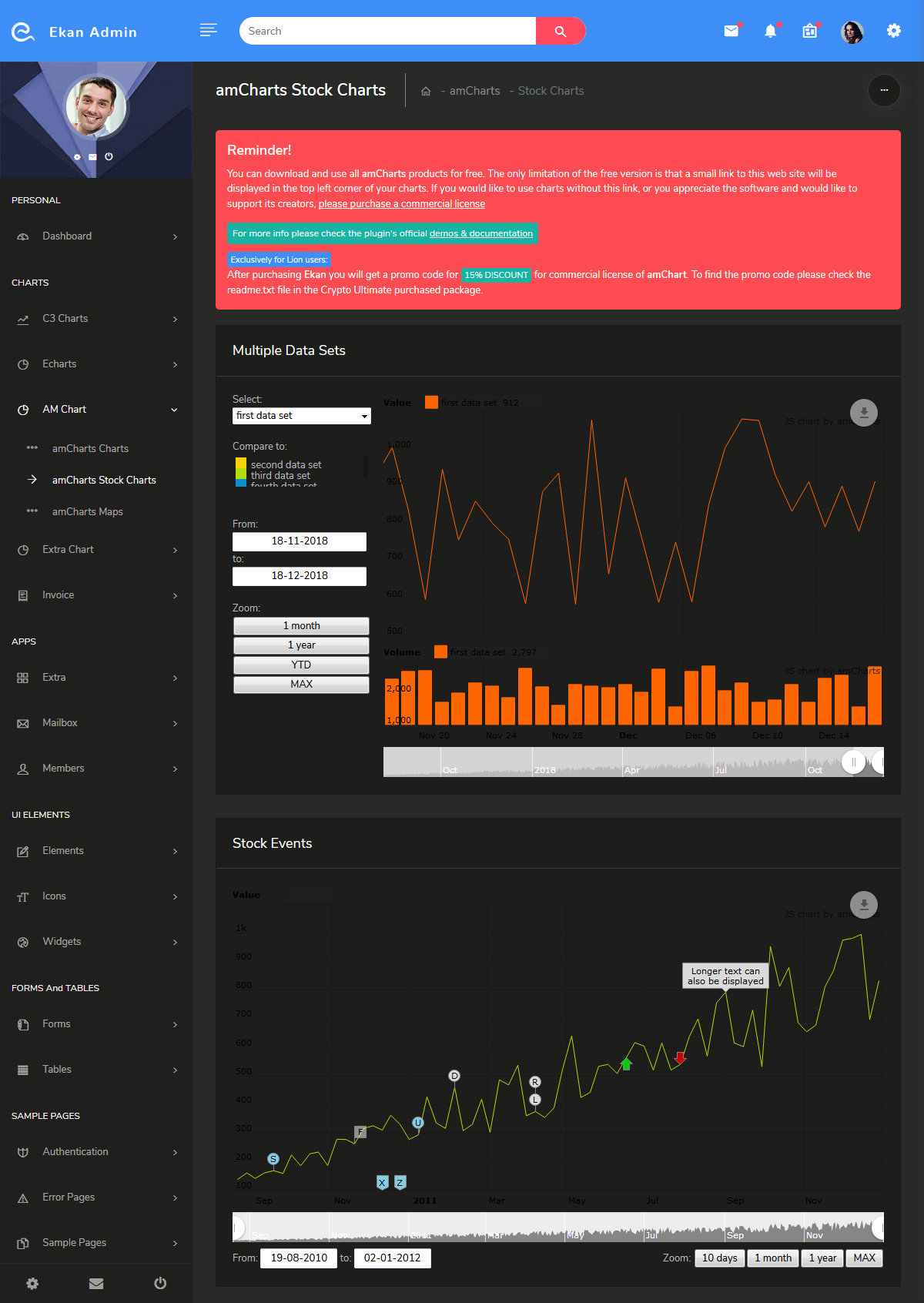
Task: Select third data set in compare list
Action: (280, 475)
